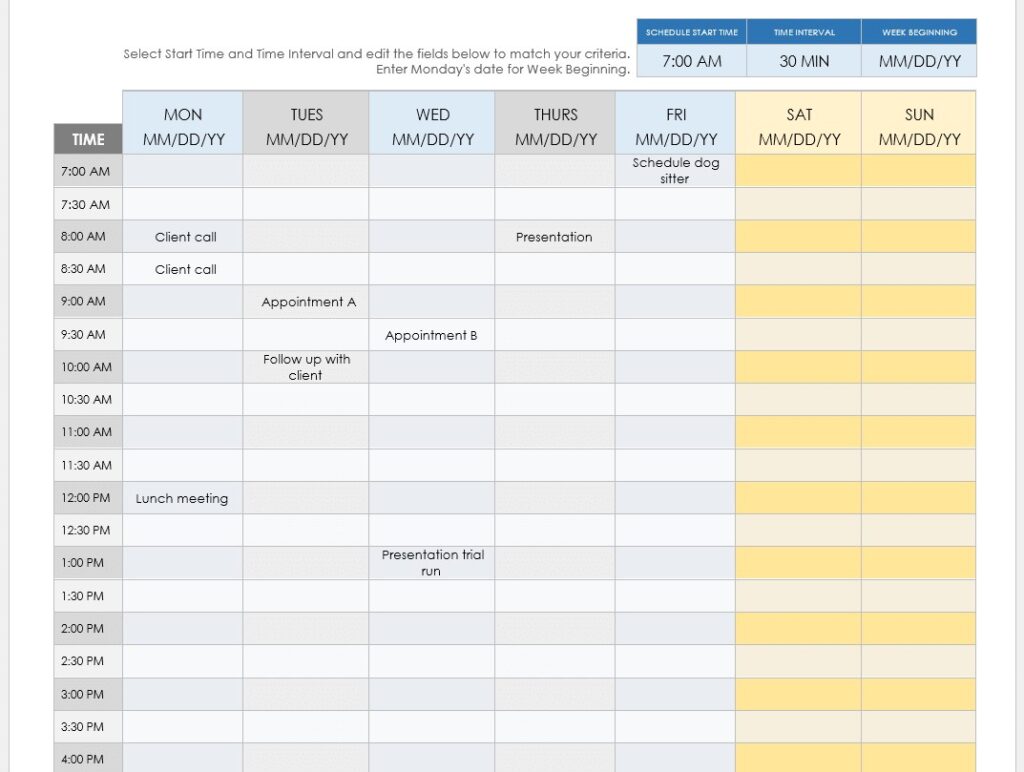
Task: Click the 7:00 AM time row label
Action: coord(88,171)
